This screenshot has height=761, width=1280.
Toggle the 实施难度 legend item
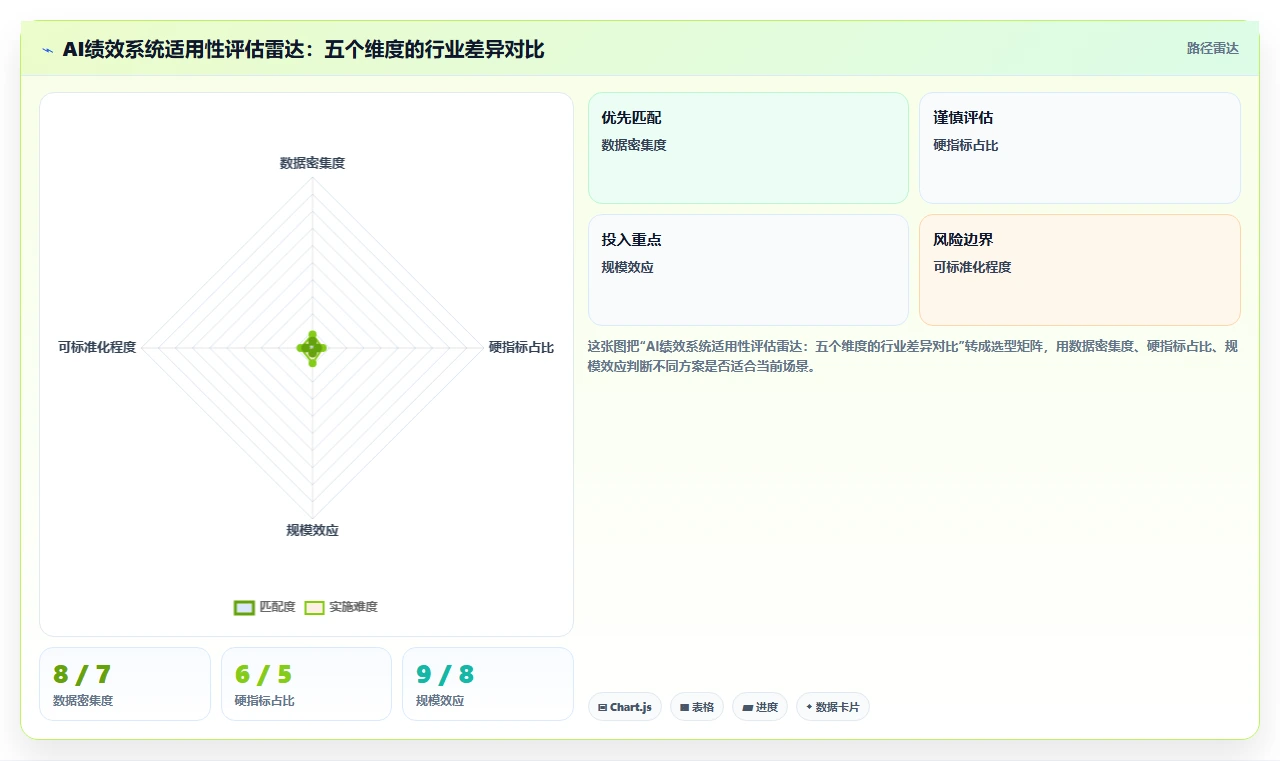(341, 607)
